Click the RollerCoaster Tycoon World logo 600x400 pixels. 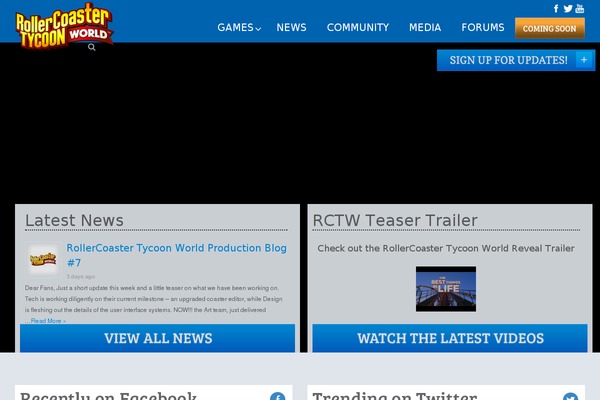pos(64,26)
